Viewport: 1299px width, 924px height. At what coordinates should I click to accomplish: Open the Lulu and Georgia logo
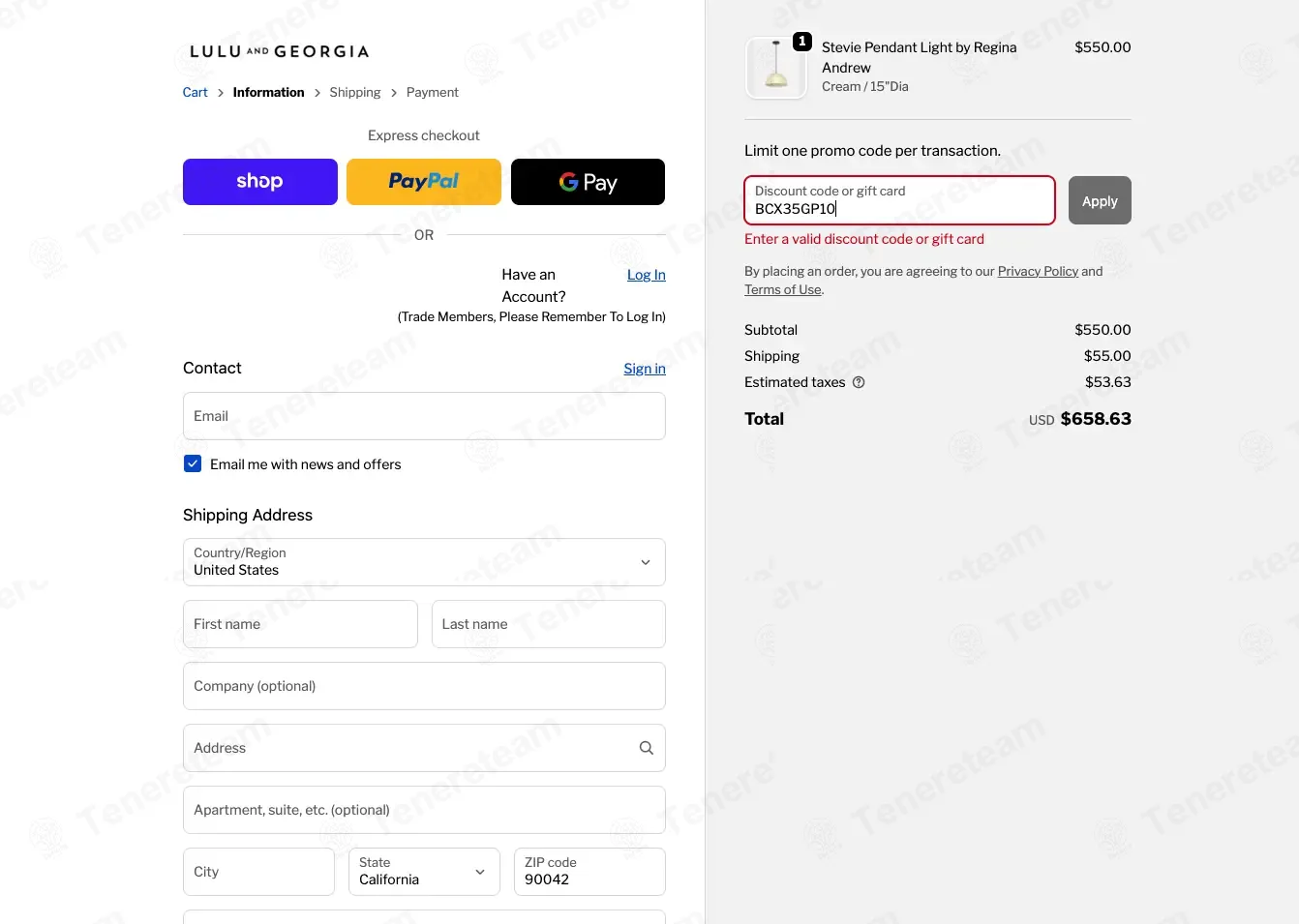click(x=279, y=51)
